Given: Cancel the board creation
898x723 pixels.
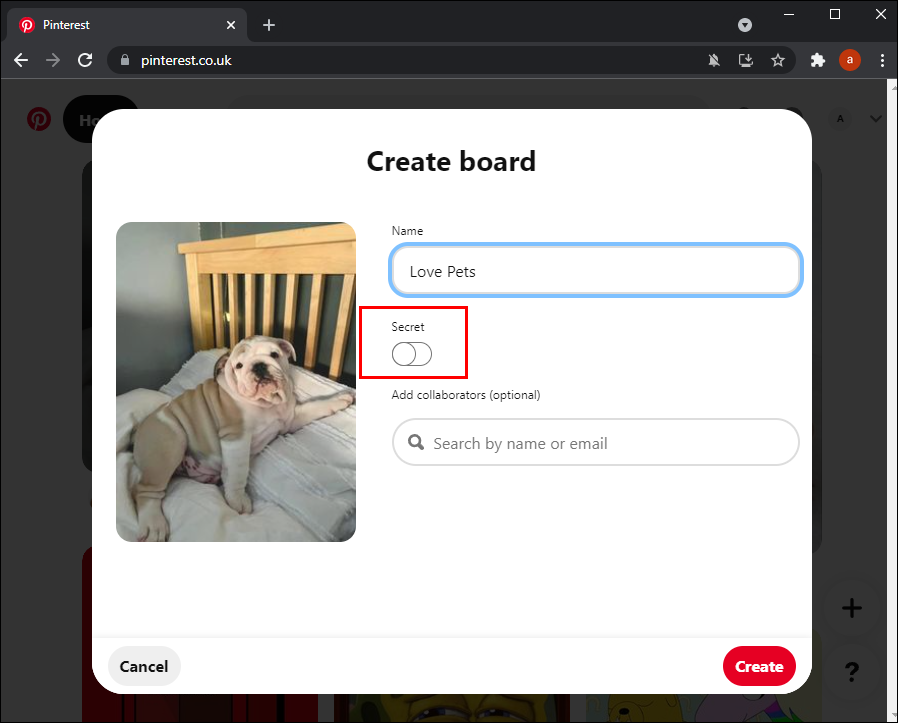Looking at the screenshot, I should click(144, 666).
